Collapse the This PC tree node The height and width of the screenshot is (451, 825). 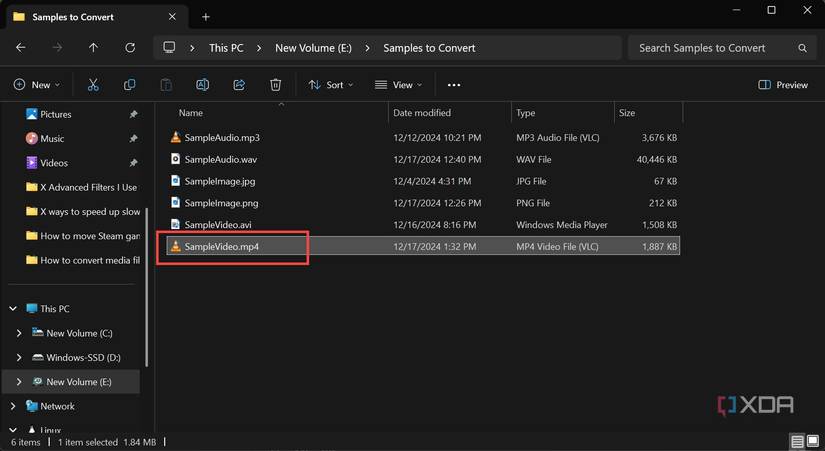click(x=13, y=309)
